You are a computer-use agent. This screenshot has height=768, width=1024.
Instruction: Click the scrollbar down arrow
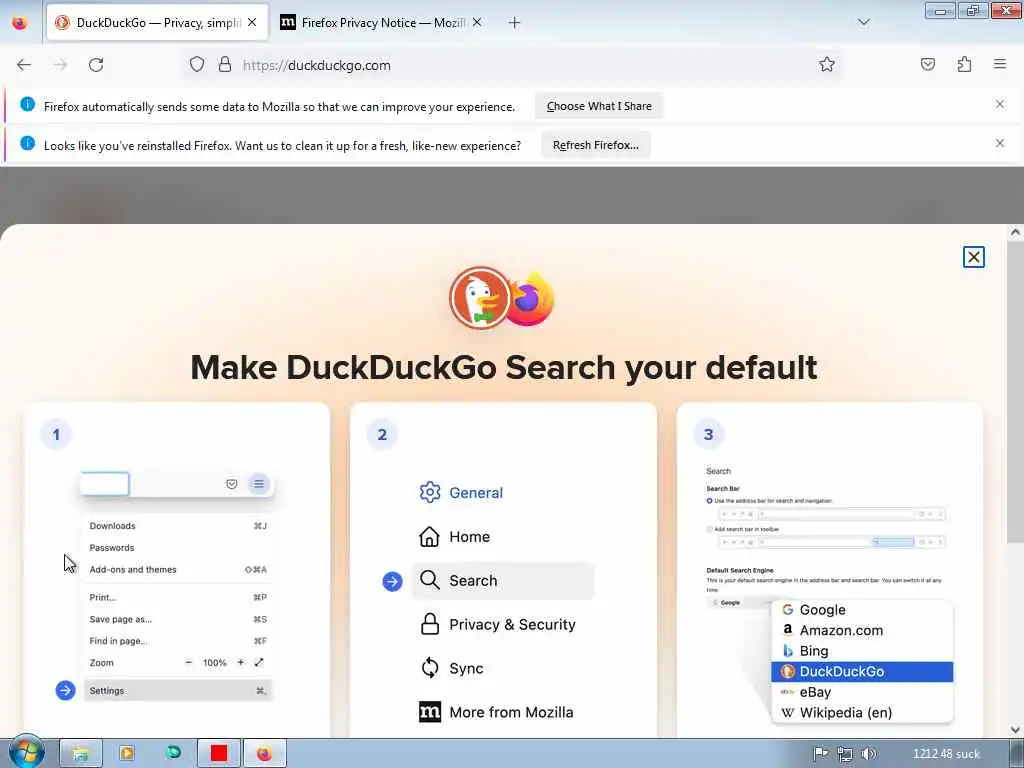click(x=1015, y=729)
